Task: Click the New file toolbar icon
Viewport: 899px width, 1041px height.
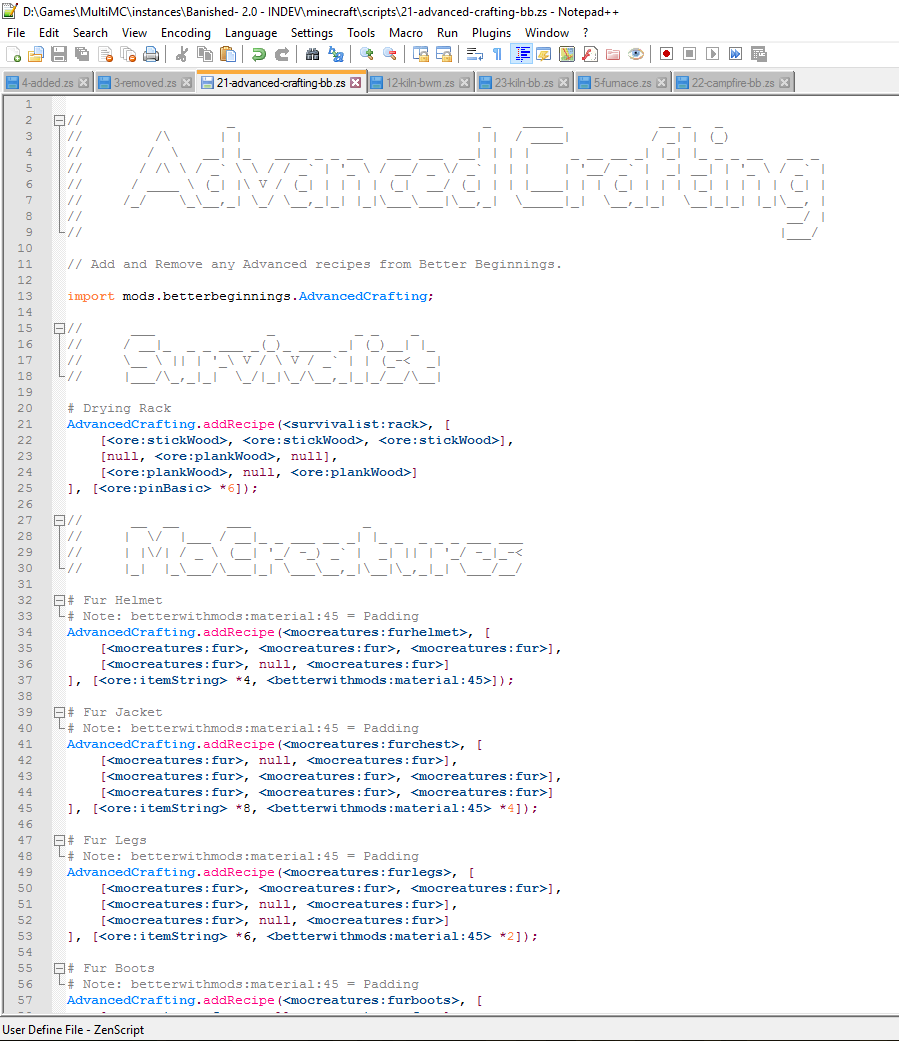Action: (x=13, y=54)
